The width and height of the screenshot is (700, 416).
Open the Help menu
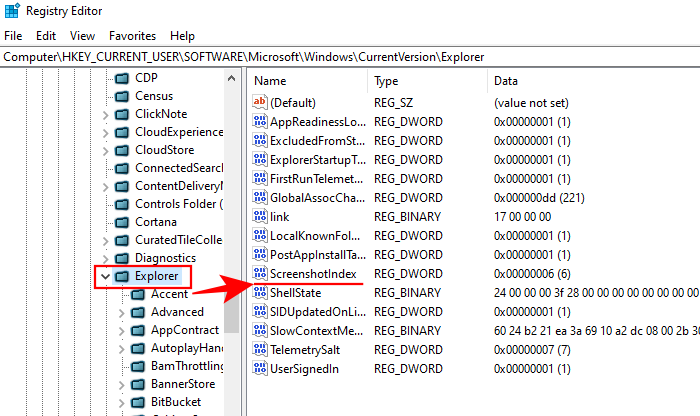point(182,36)
